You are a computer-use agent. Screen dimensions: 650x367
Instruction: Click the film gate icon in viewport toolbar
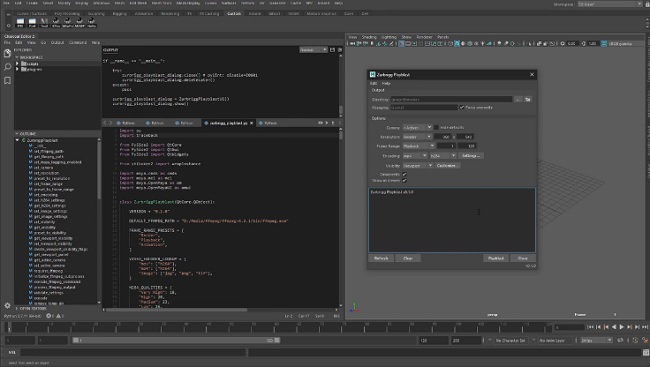[x=408, y=44]
